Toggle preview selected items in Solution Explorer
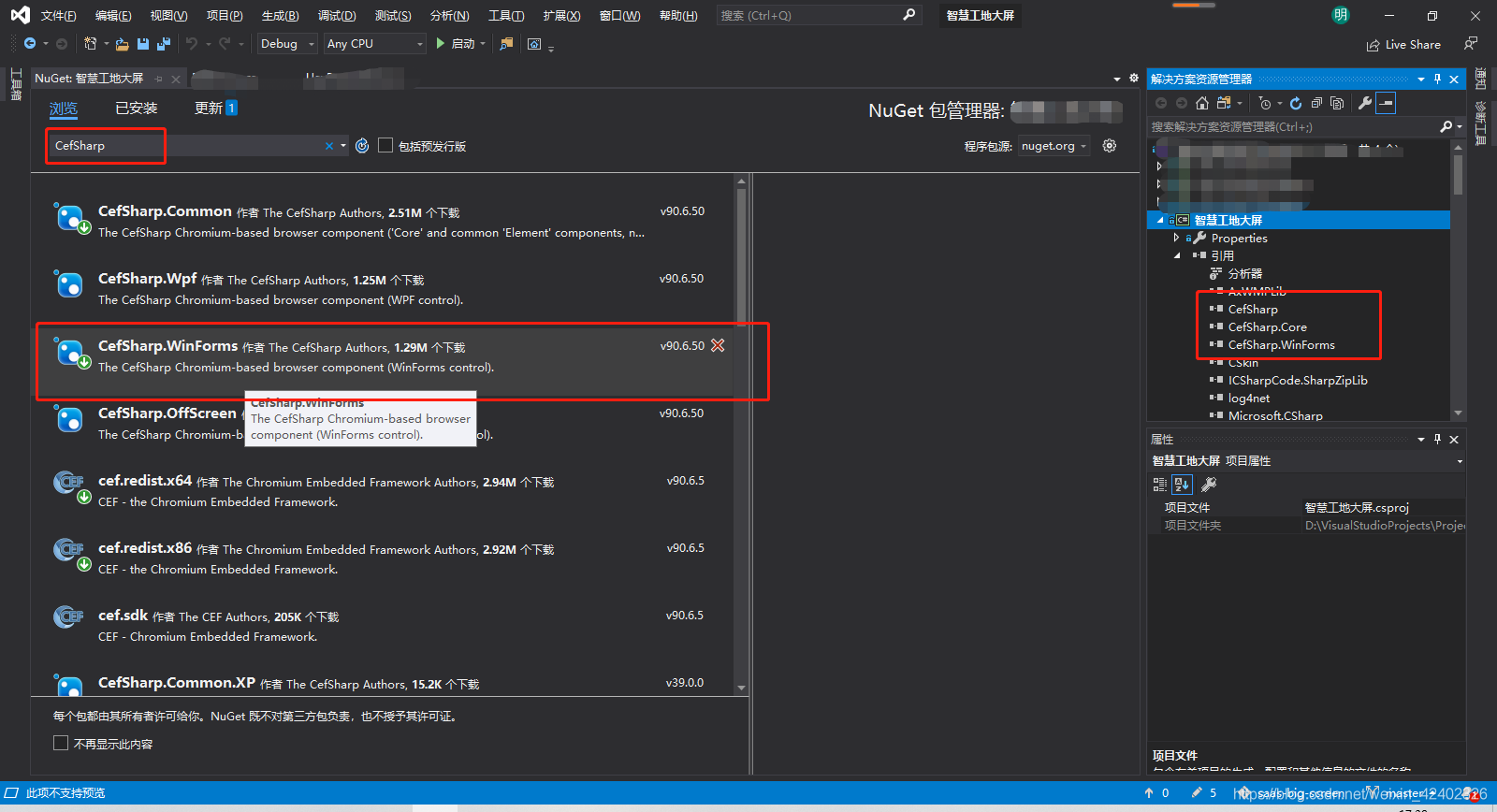The image size is (1497, 812). point(1386,103)
